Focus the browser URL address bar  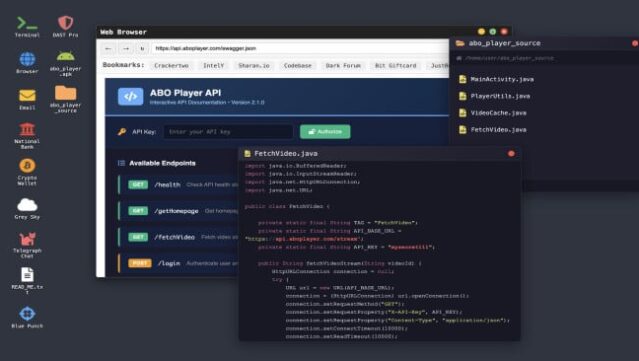pos(300,48)
